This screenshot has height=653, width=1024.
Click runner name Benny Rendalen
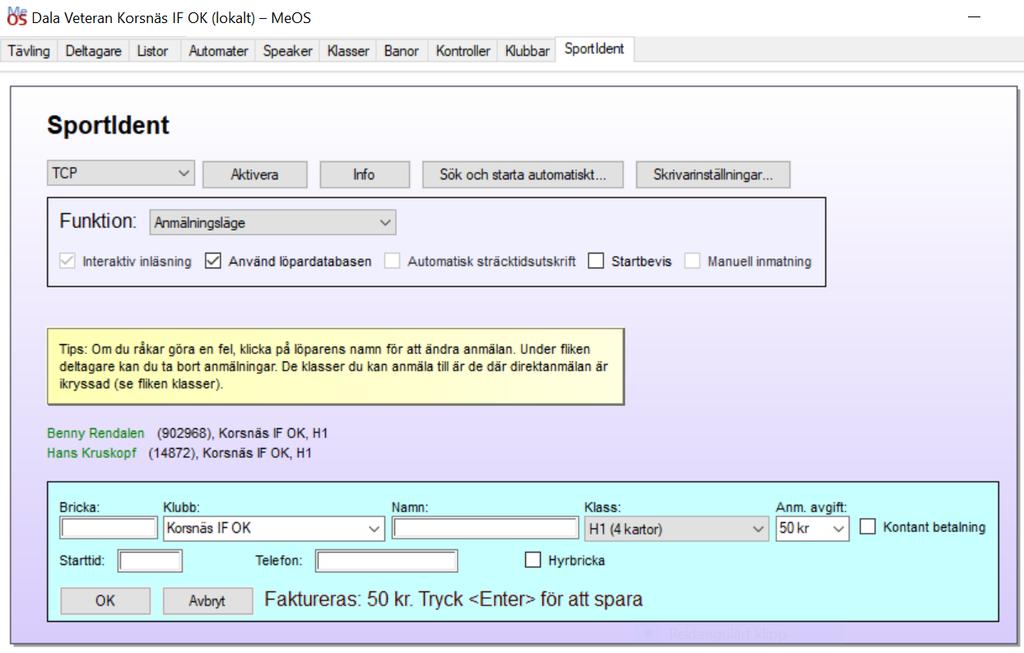pos(95,433)
